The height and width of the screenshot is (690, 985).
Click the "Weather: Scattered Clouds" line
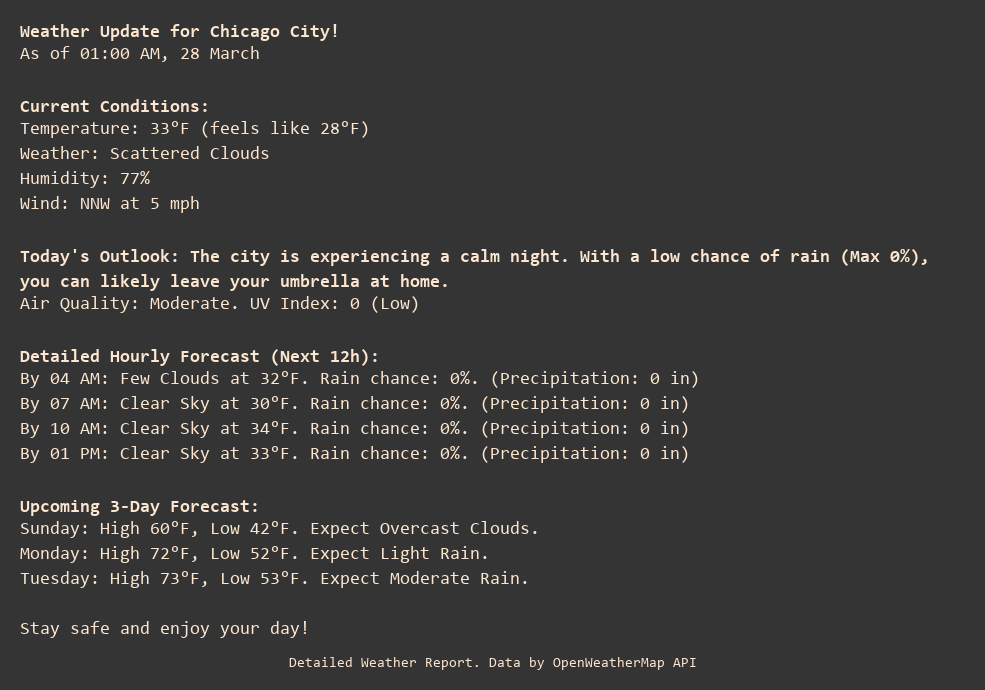coord(144,154)
